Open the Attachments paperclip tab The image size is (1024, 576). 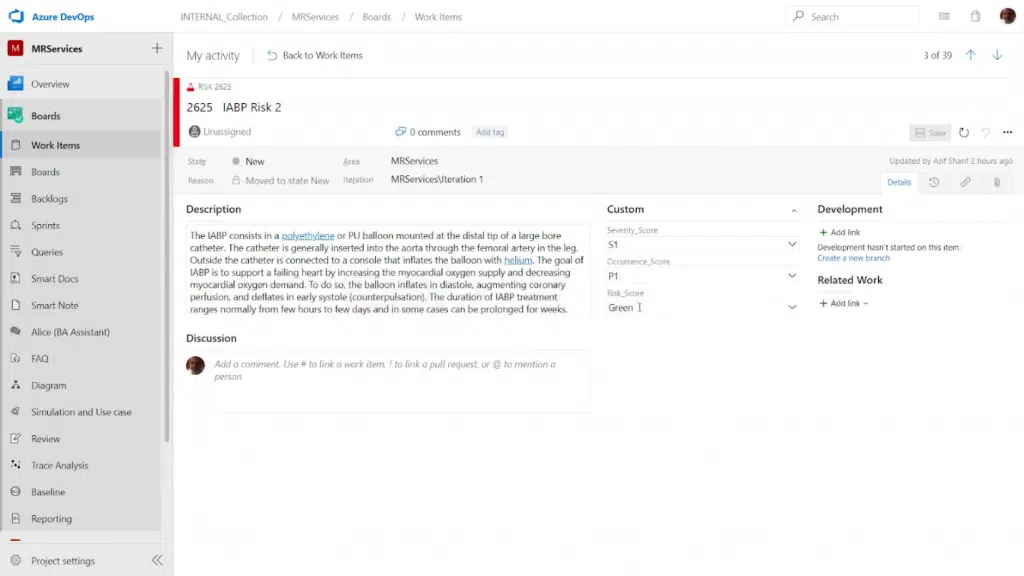997,182
